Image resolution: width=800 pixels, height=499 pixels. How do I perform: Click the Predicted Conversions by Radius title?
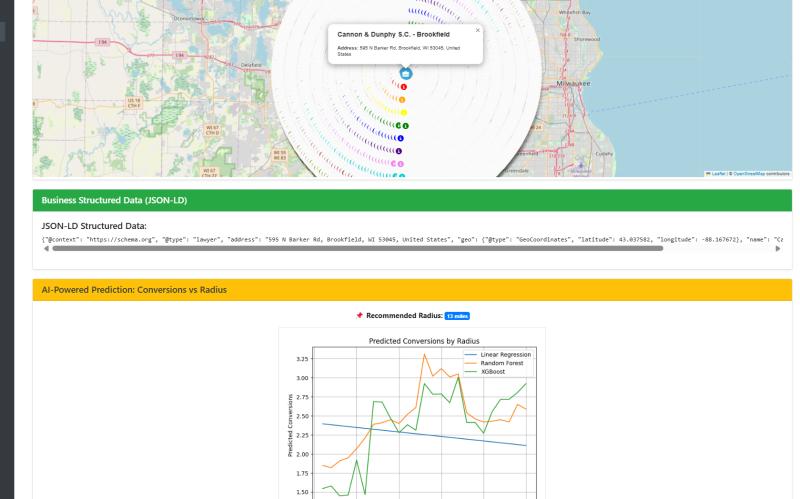424,341
